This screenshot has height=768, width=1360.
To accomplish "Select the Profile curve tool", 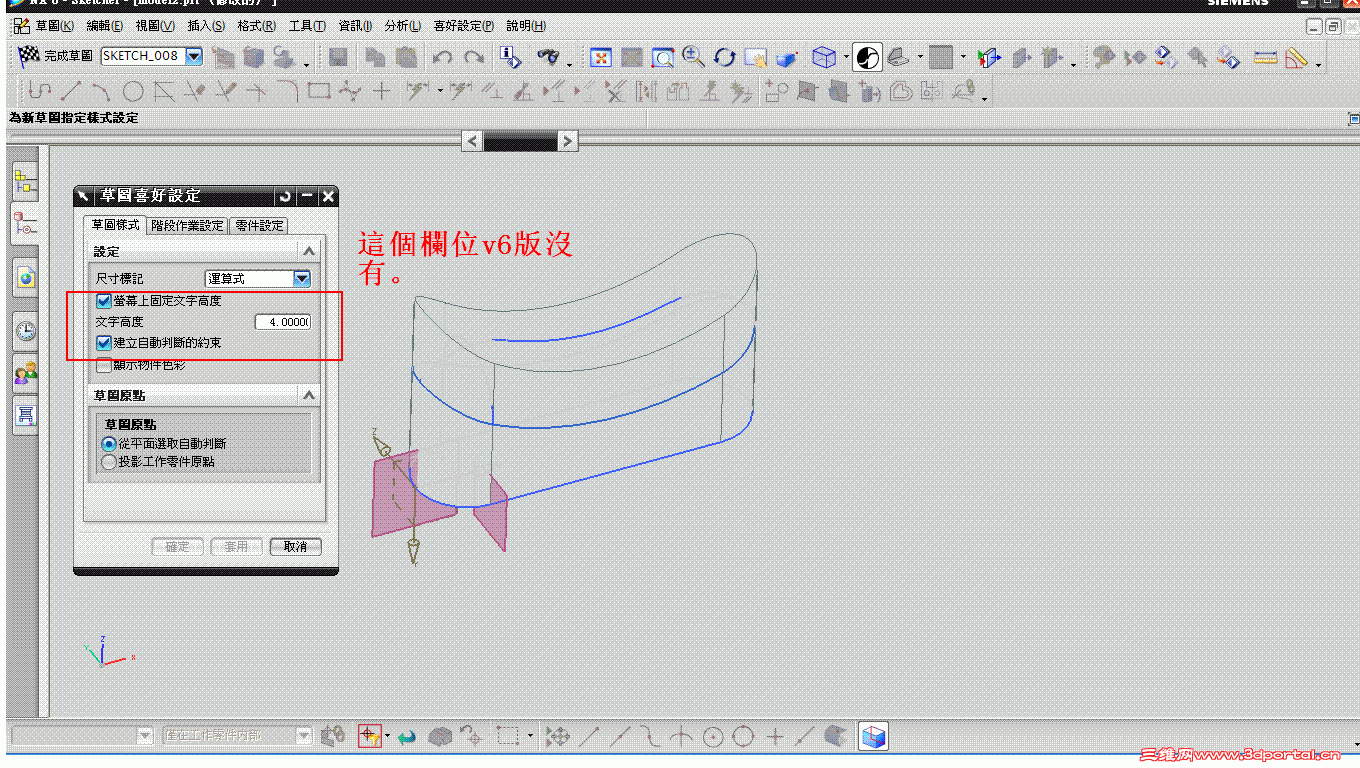I will click(x=40, y=92).
